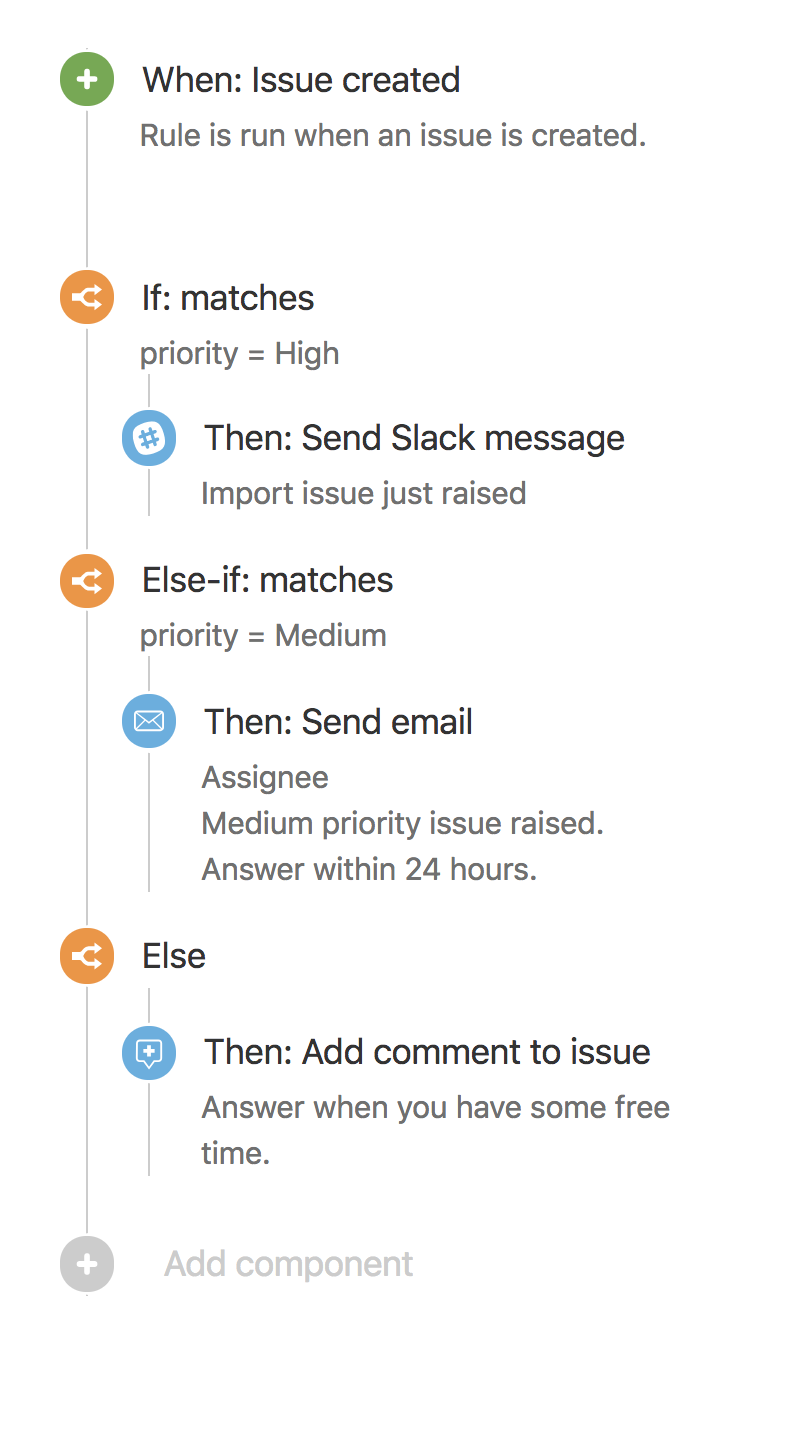The height and width of the screenshot is (1436, 806).
Task: Click the priority = Medium condition text
Action: 263,636
